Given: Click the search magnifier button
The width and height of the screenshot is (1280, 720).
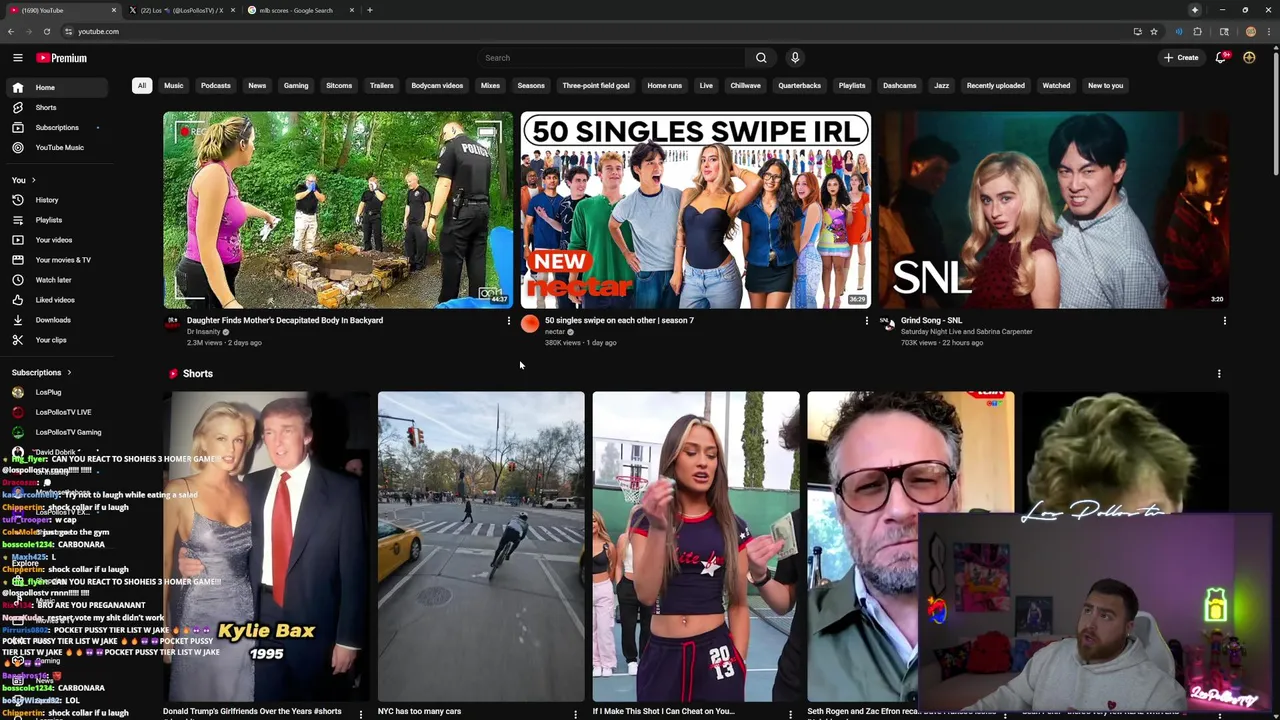Looking at the screenshot, I should tap(761, 58).
